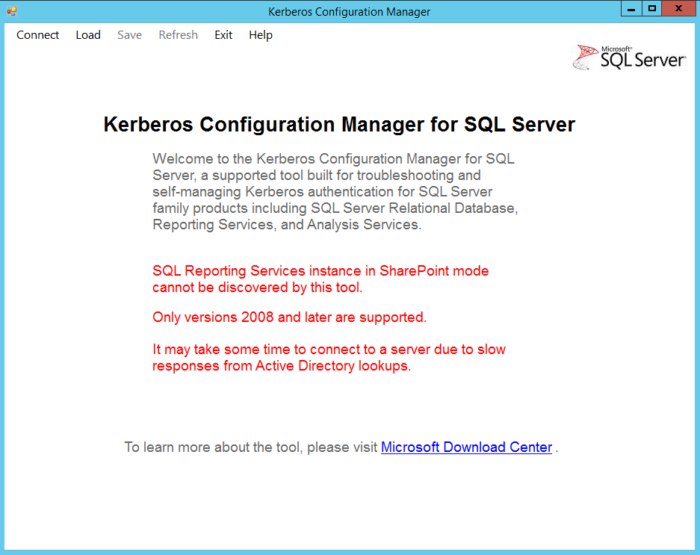Open the Help menu
The height and width of the screenshot is (555, 700).
click(261, 35)
